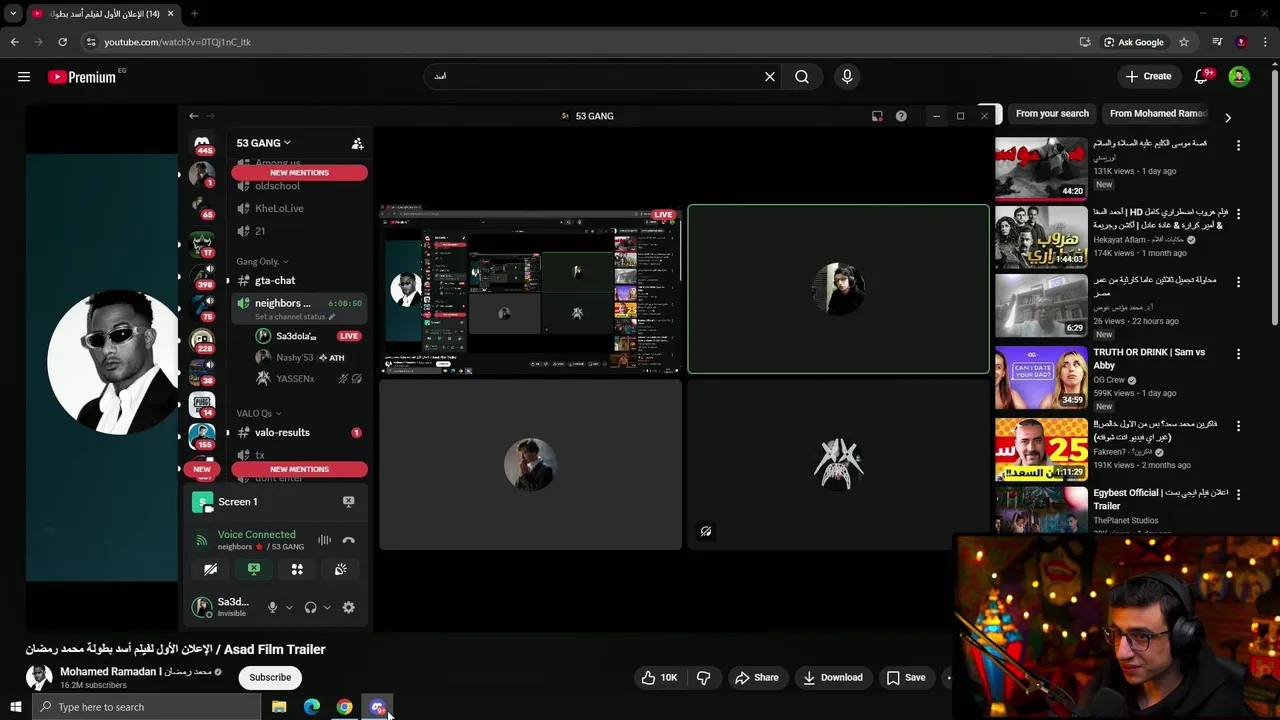Open YouTube notifications bell

1202,77
